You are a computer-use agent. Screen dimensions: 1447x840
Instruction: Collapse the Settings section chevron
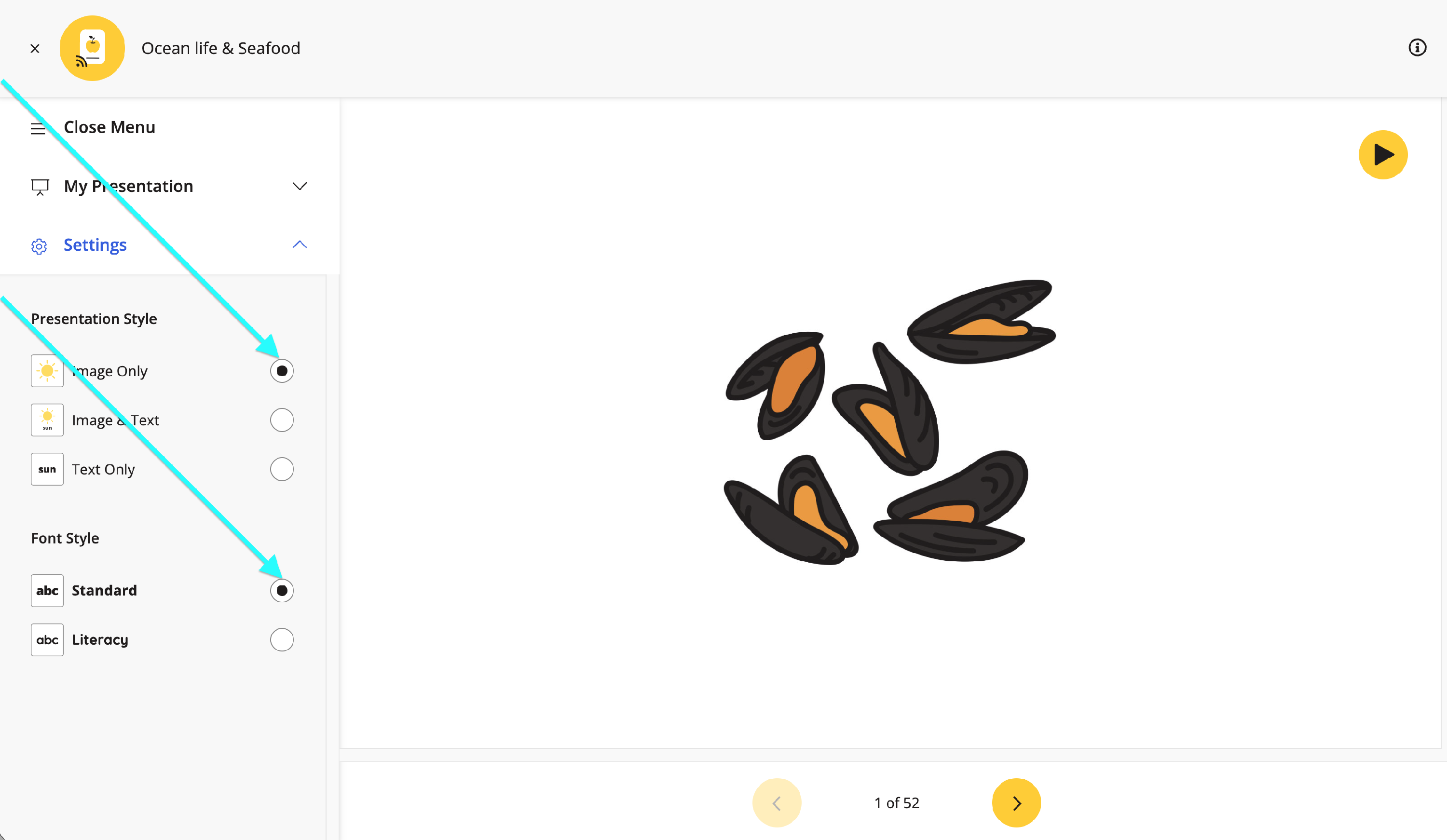point(300,244)
